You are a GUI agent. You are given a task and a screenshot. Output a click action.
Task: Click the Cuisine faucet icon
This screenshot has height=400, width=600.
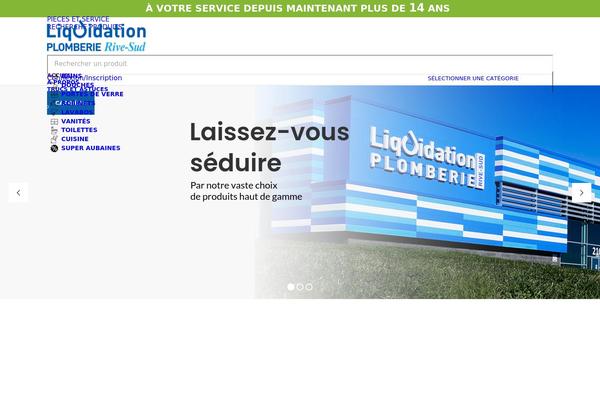click(54, 139)
